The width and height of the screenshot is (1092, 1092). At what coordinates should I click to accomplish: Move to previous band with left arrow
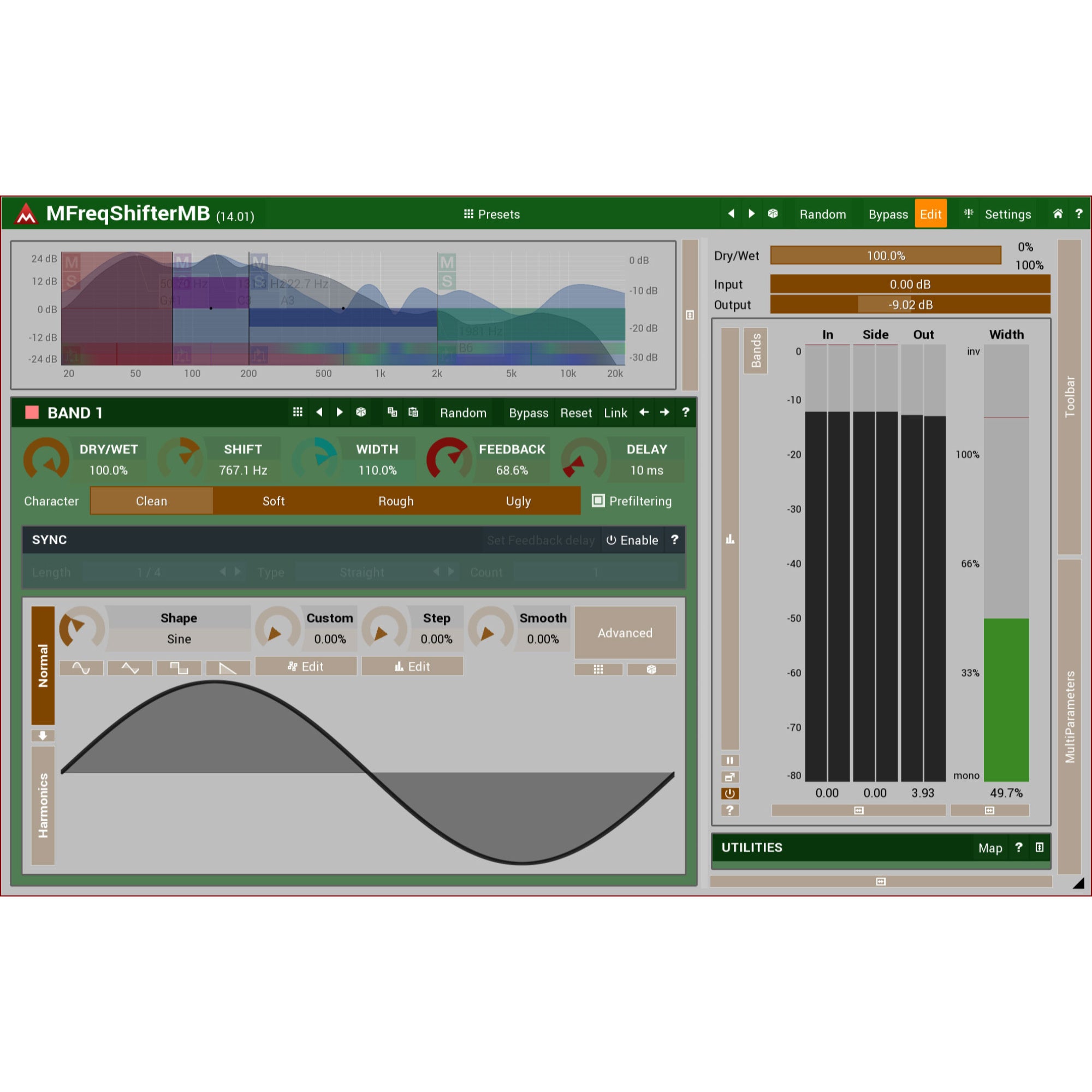click(644, 412)
